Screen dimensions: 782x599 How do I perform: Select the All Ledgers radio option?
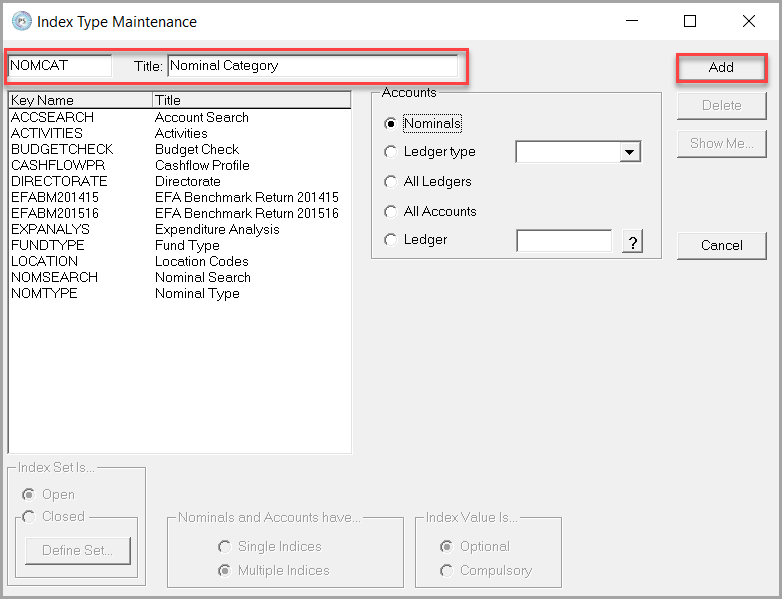coord(391,182)
